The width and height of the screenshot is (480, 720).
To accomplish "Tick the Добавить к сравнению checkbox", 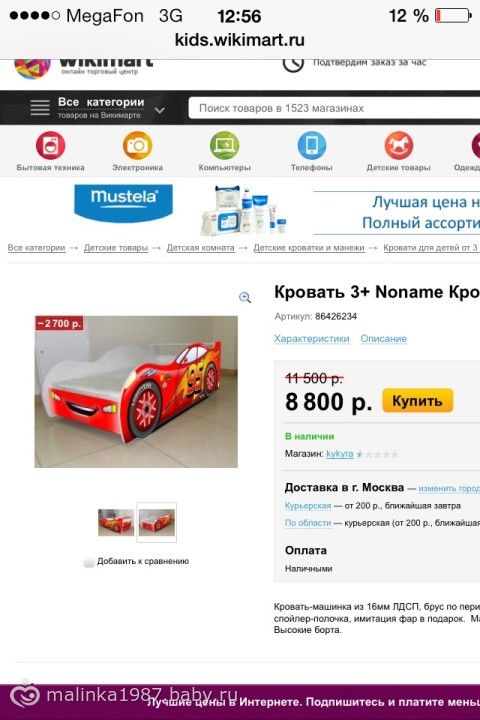I will (89, 562).
